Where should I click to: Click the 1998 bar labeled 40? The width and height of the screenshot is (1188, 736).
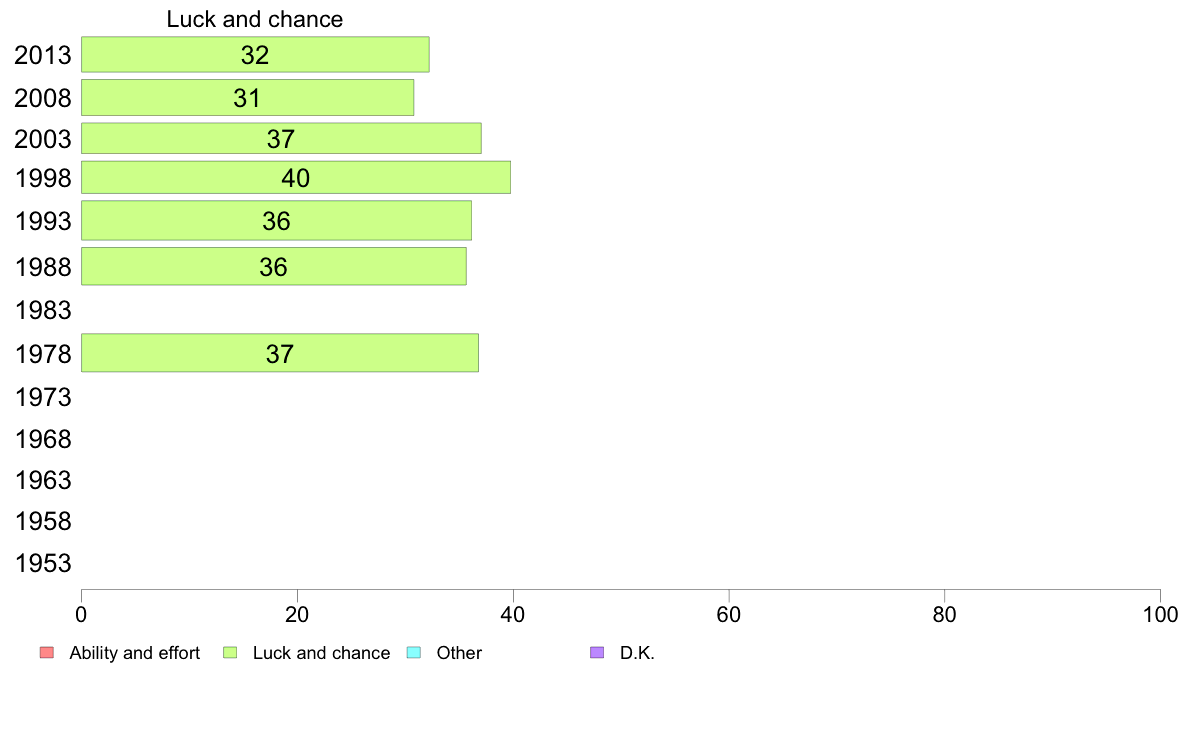coord(295,177)
